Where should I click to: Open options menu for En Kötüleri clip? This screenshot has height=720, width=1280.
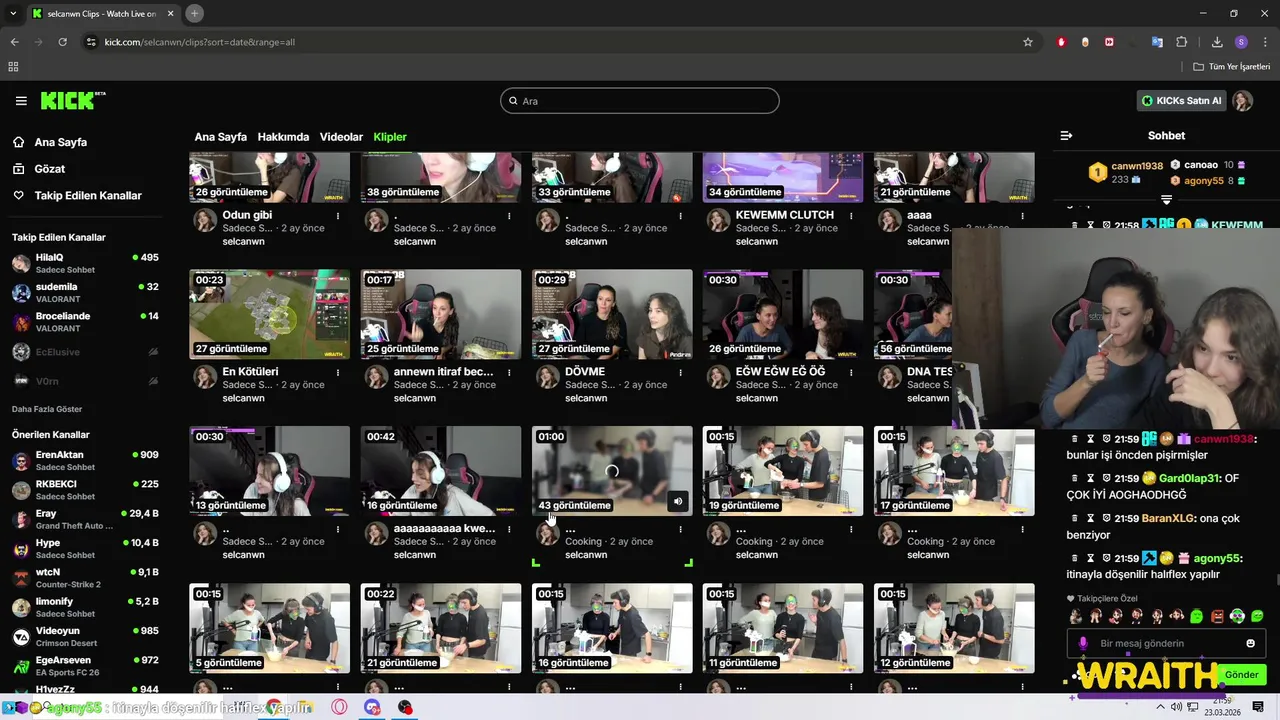[338, 372]
